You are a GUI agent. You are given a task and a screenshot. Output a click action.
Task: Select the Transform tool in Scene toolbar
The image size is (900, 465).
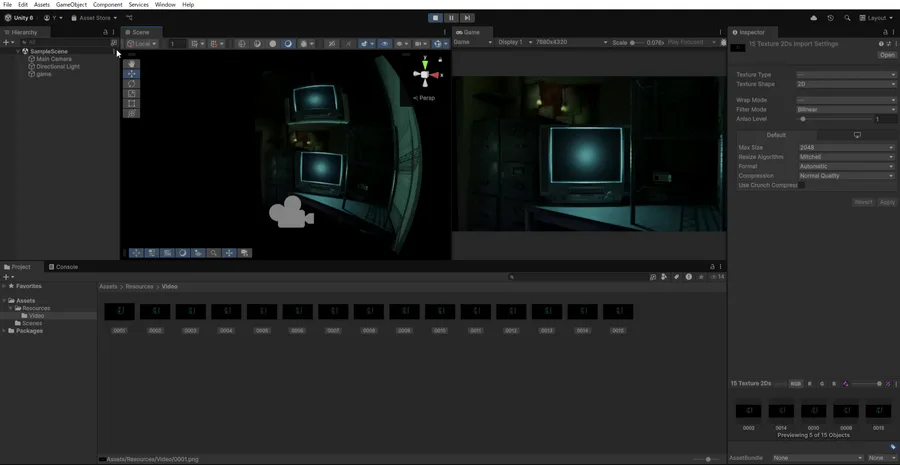(x=131, y=114)
